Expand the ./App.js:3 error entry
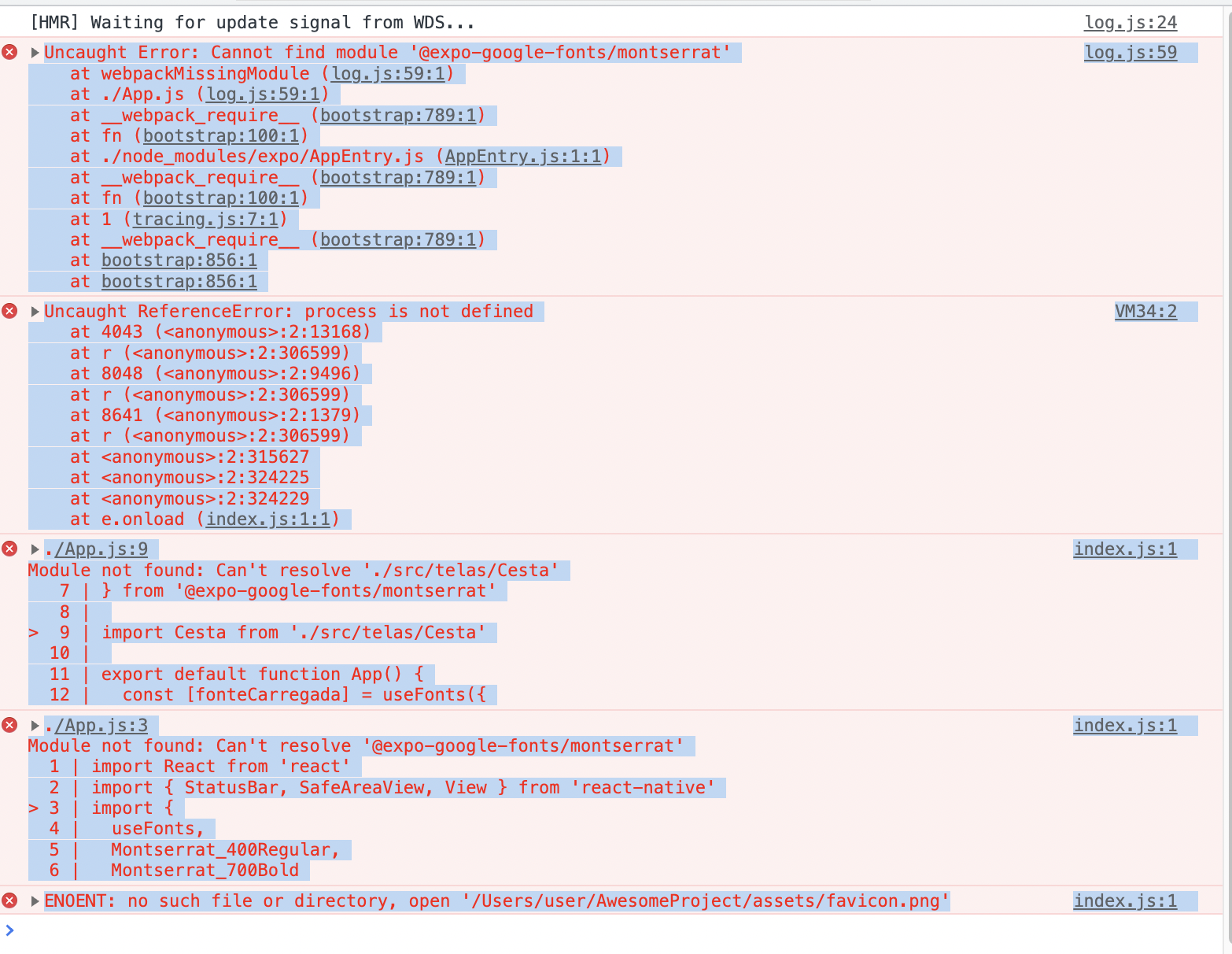This screenshot has width=1232, height=954. tap(35, 726)
